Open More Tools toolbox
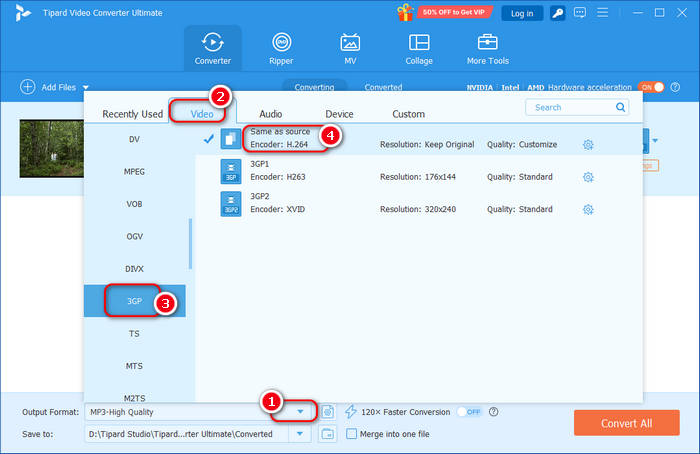This screenshot has width=700, height=454. tap(488, 49)
